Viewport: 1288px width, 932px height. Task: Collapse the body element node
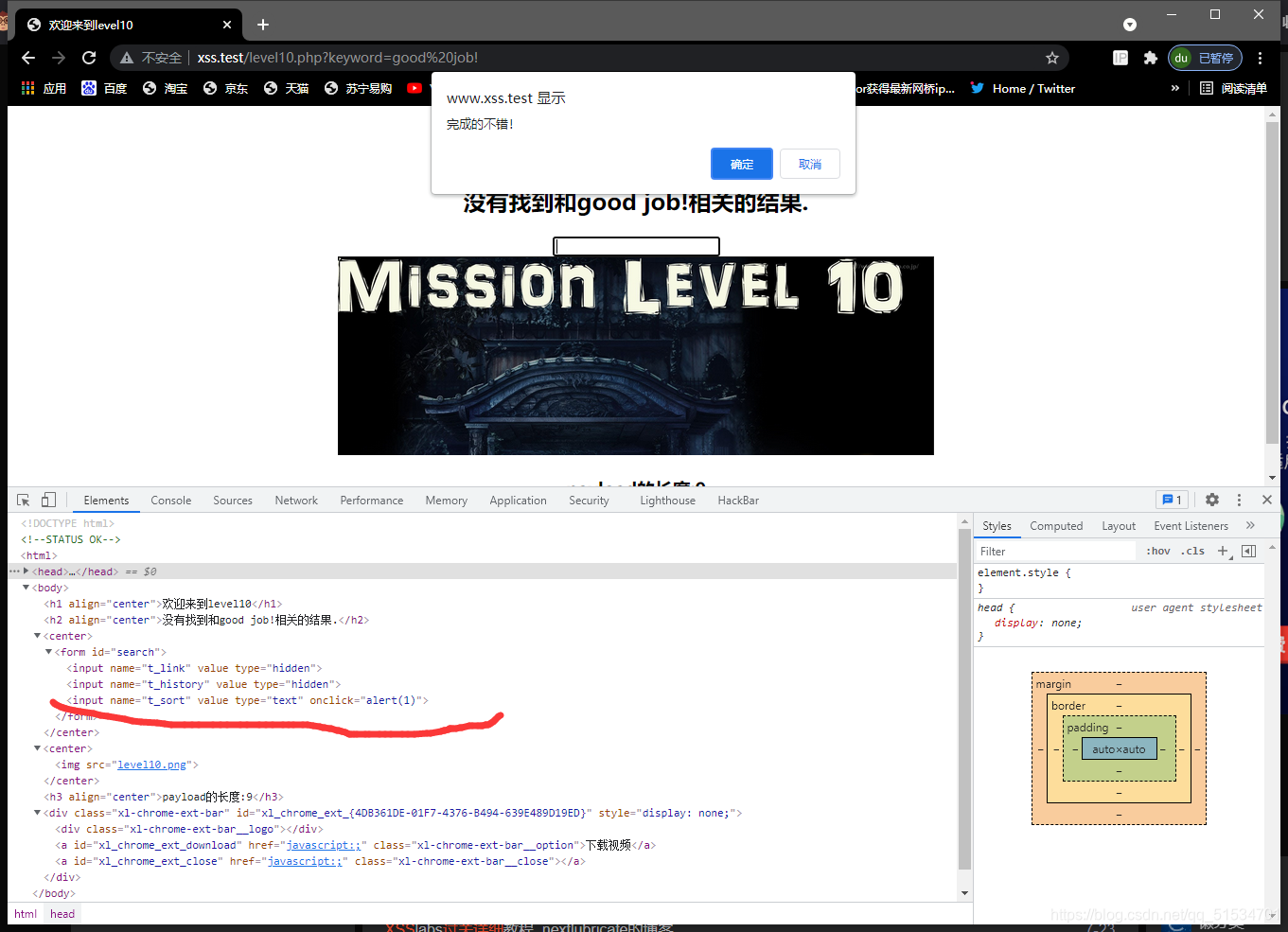(26, 588)
